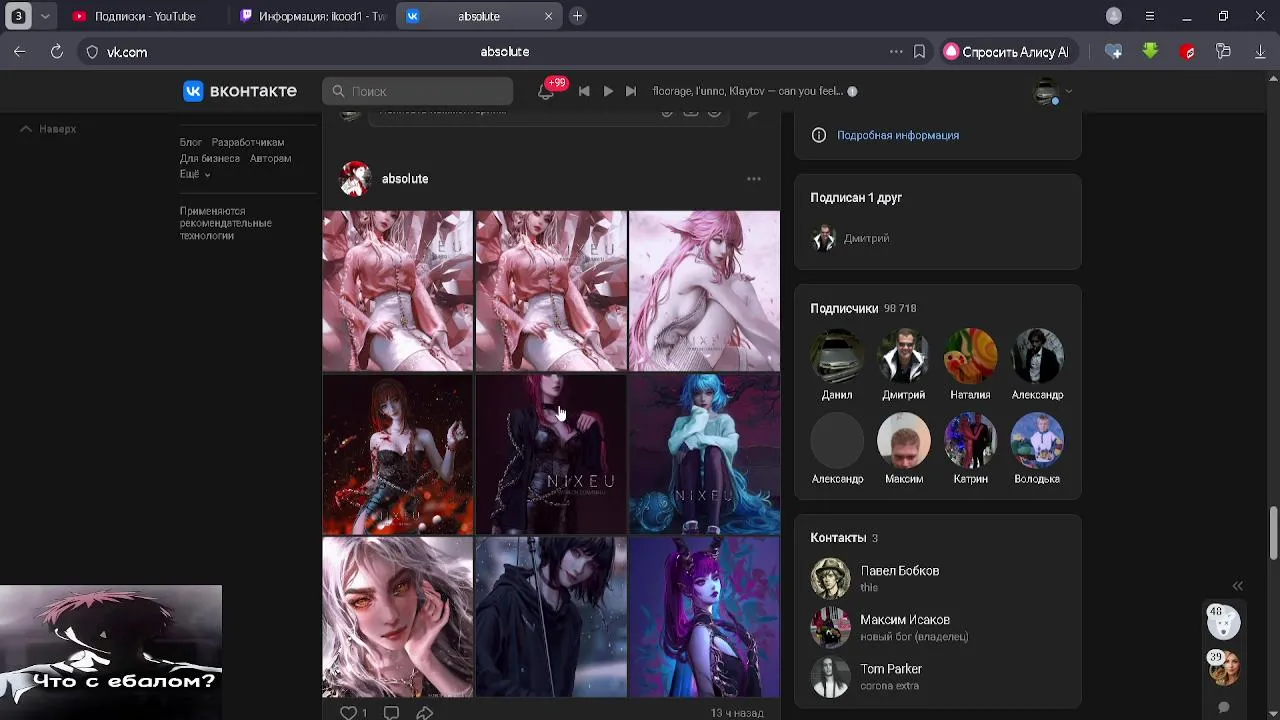Open the Подписчики 98 718 list
The image size is (1280, 720).
tap(863, 308)
